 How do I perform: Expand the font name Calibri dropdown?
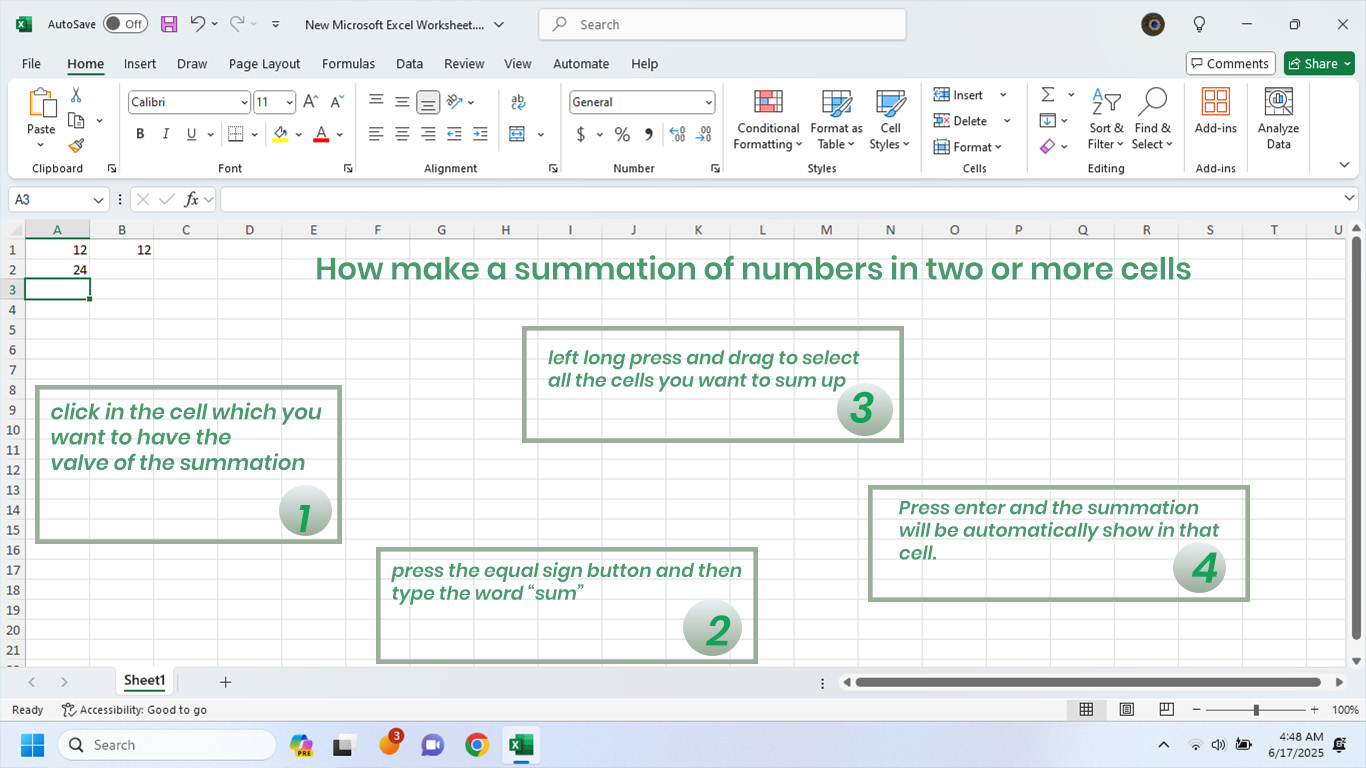(244, 102)
